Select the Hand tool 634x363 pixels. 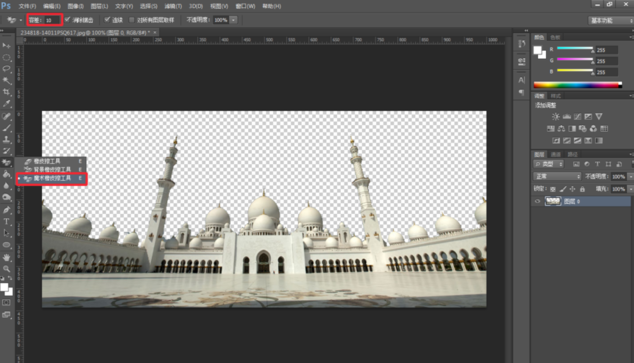click(6, 257)
